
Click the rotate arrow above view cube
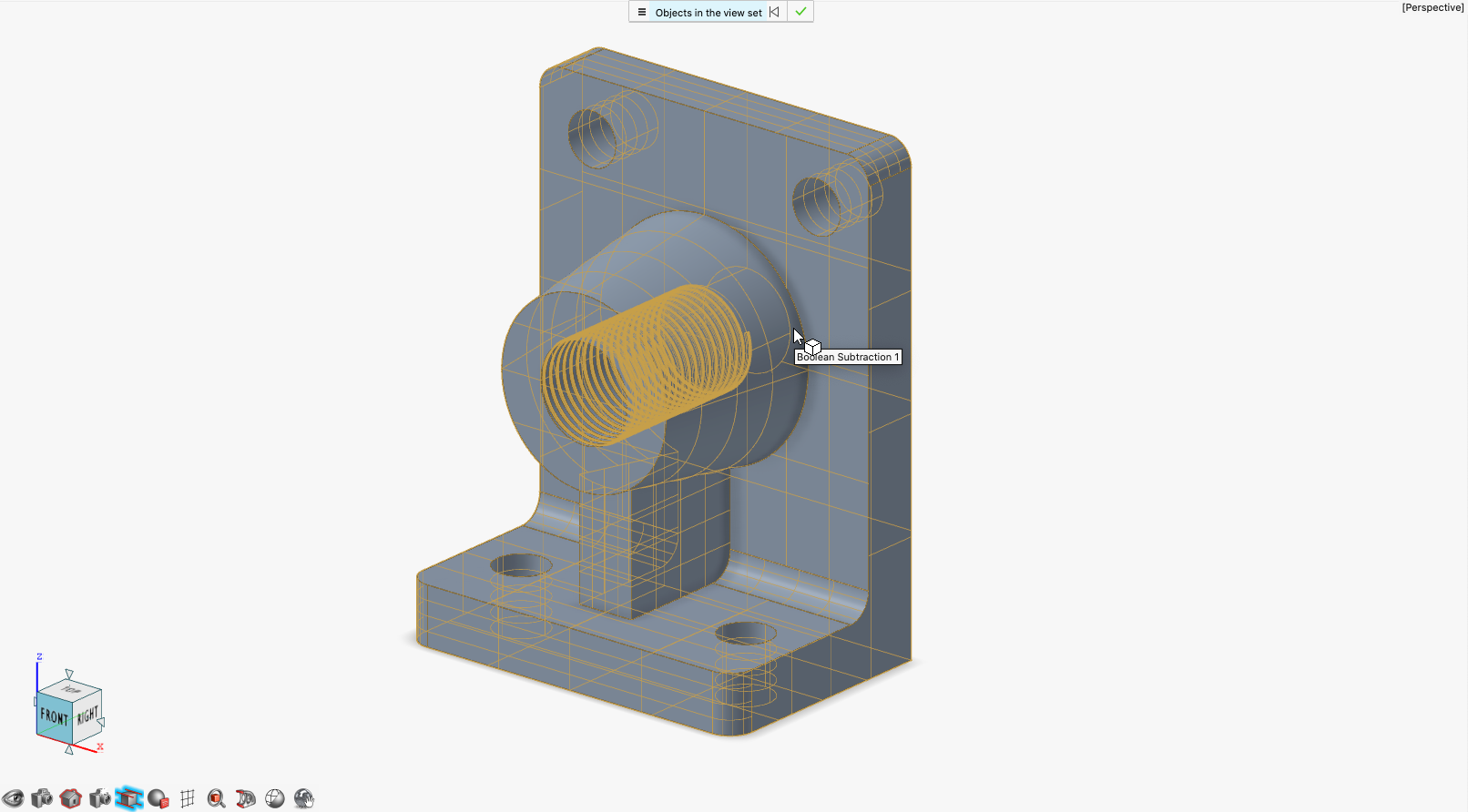(x=69, y=674)
